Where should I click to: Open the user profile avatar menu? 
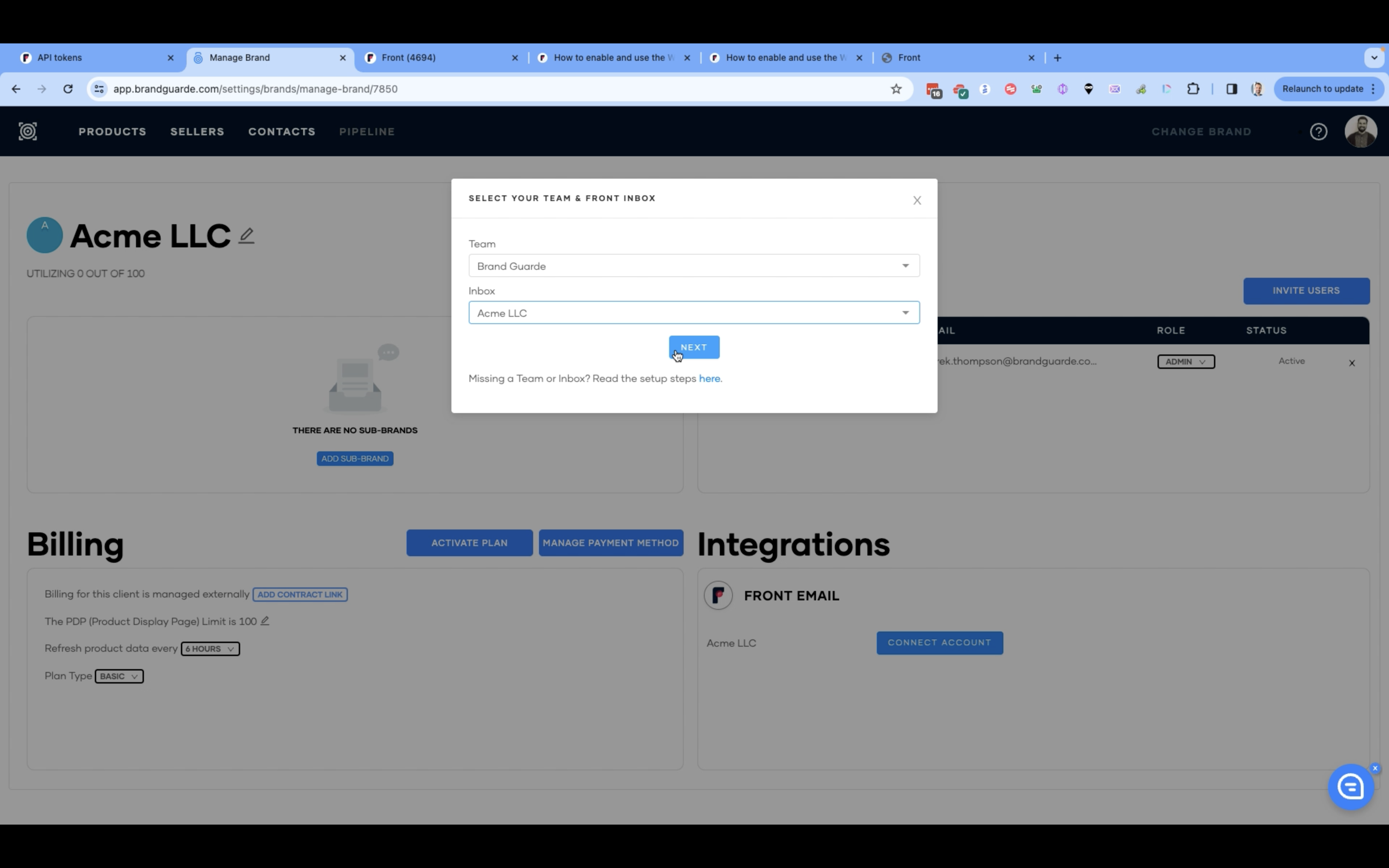tap(1360, 131)
